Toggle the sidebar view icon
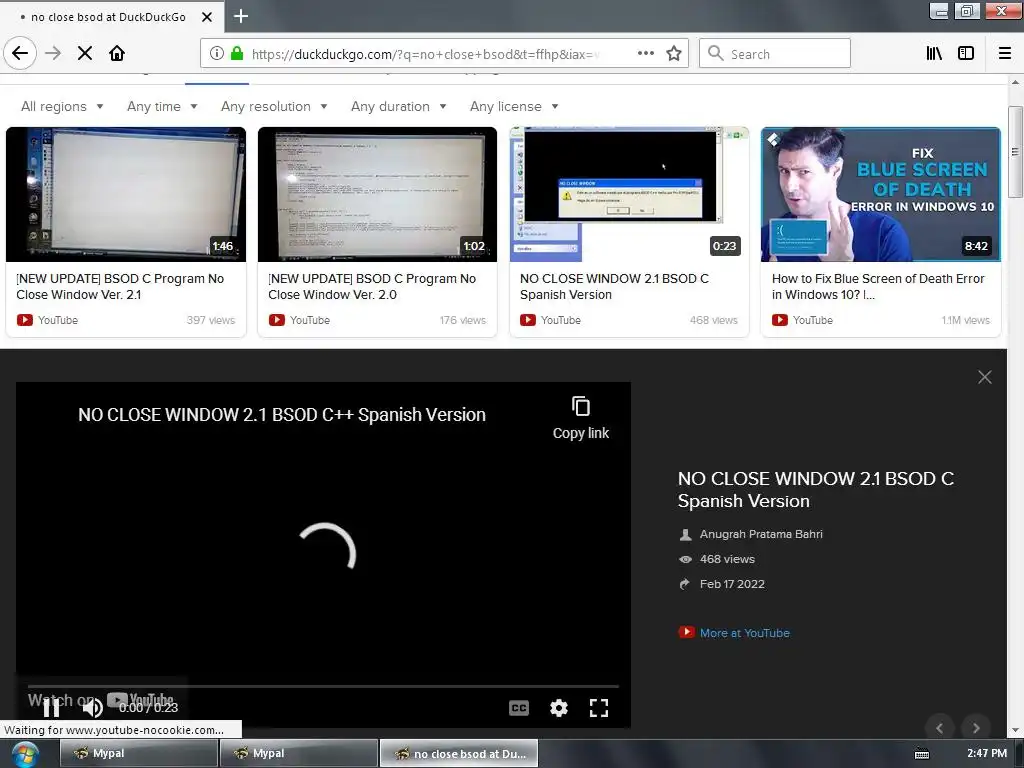Viewport: 1024px width, 768px height. [966, 53]
